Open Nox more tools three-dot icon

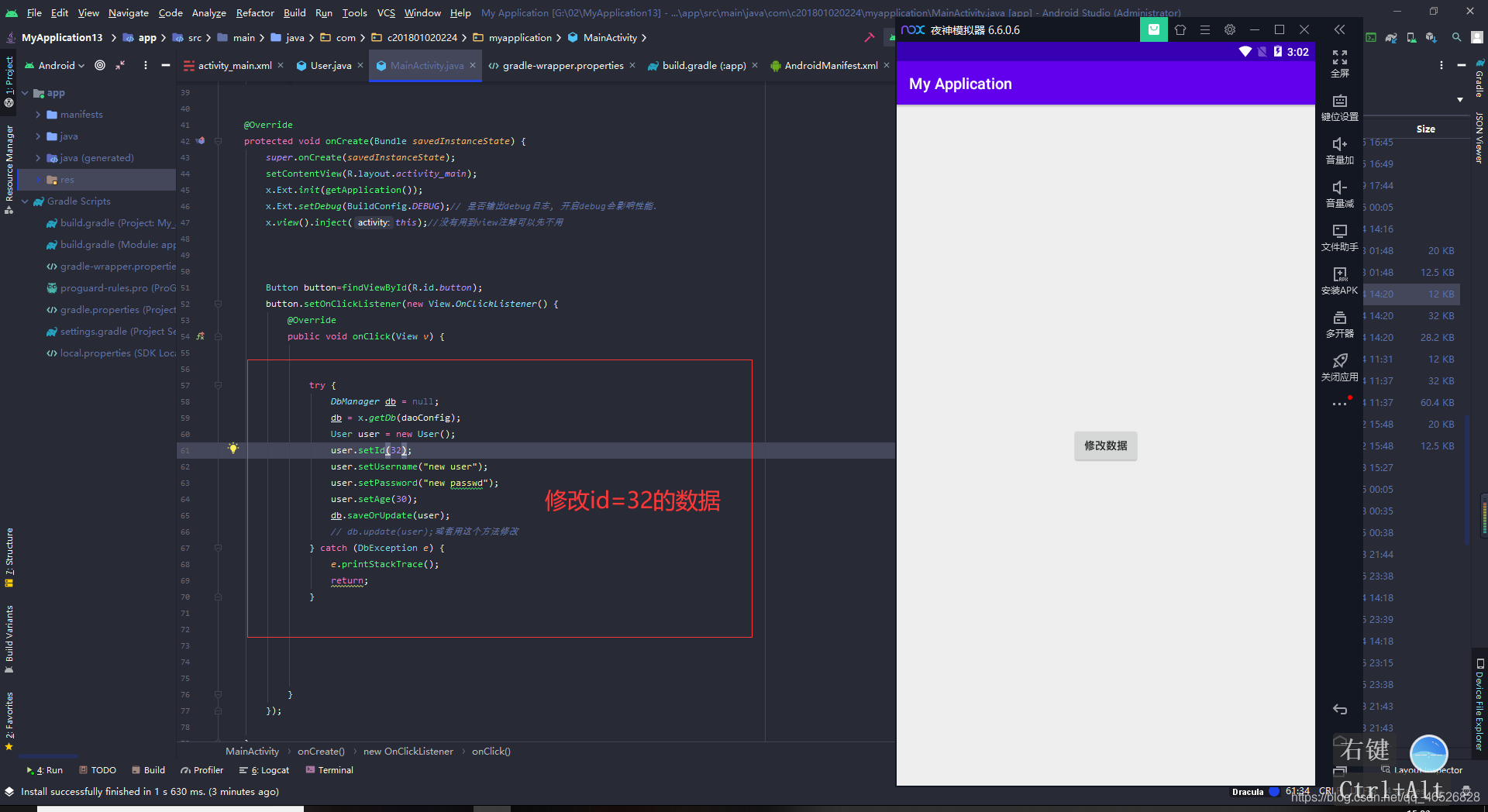coord(1339,404)
